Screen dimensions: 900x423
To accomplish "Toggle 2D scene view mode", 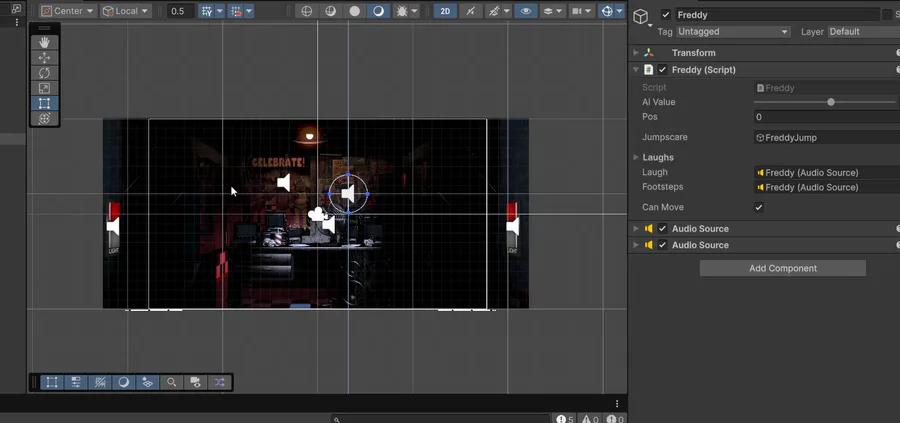I will pos(446,11).
